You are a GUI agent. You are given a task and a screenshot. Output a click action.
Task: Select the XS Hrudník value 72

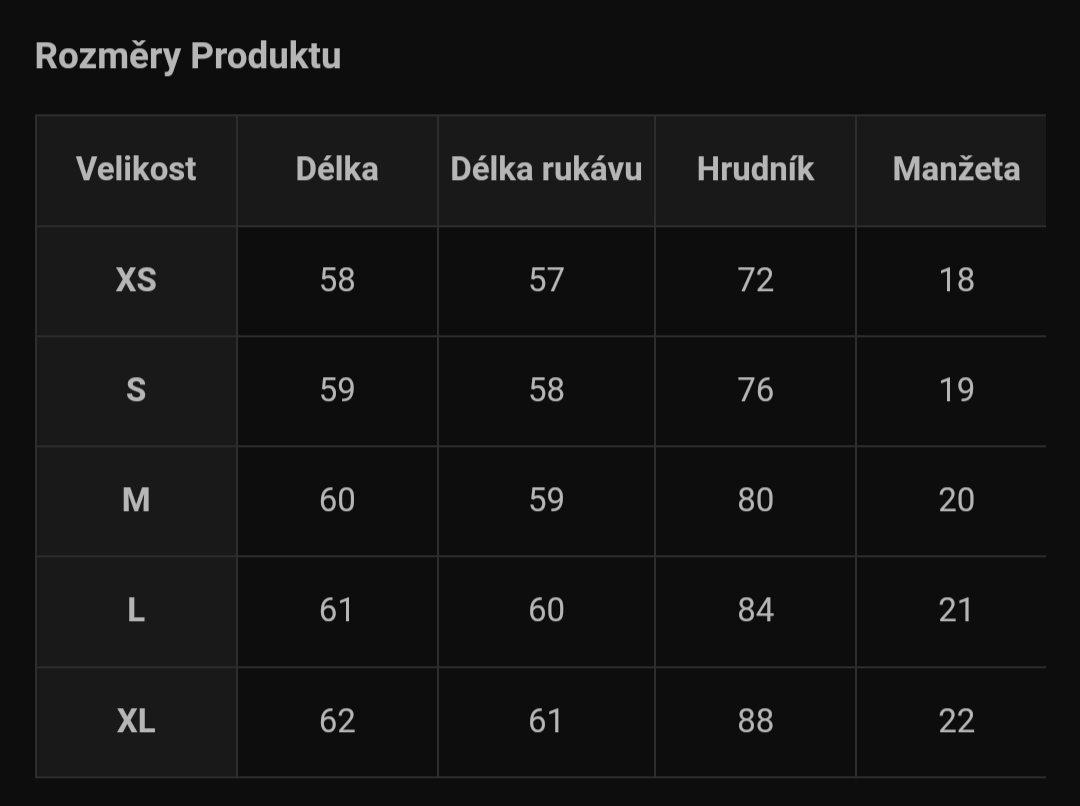(756, 280)
